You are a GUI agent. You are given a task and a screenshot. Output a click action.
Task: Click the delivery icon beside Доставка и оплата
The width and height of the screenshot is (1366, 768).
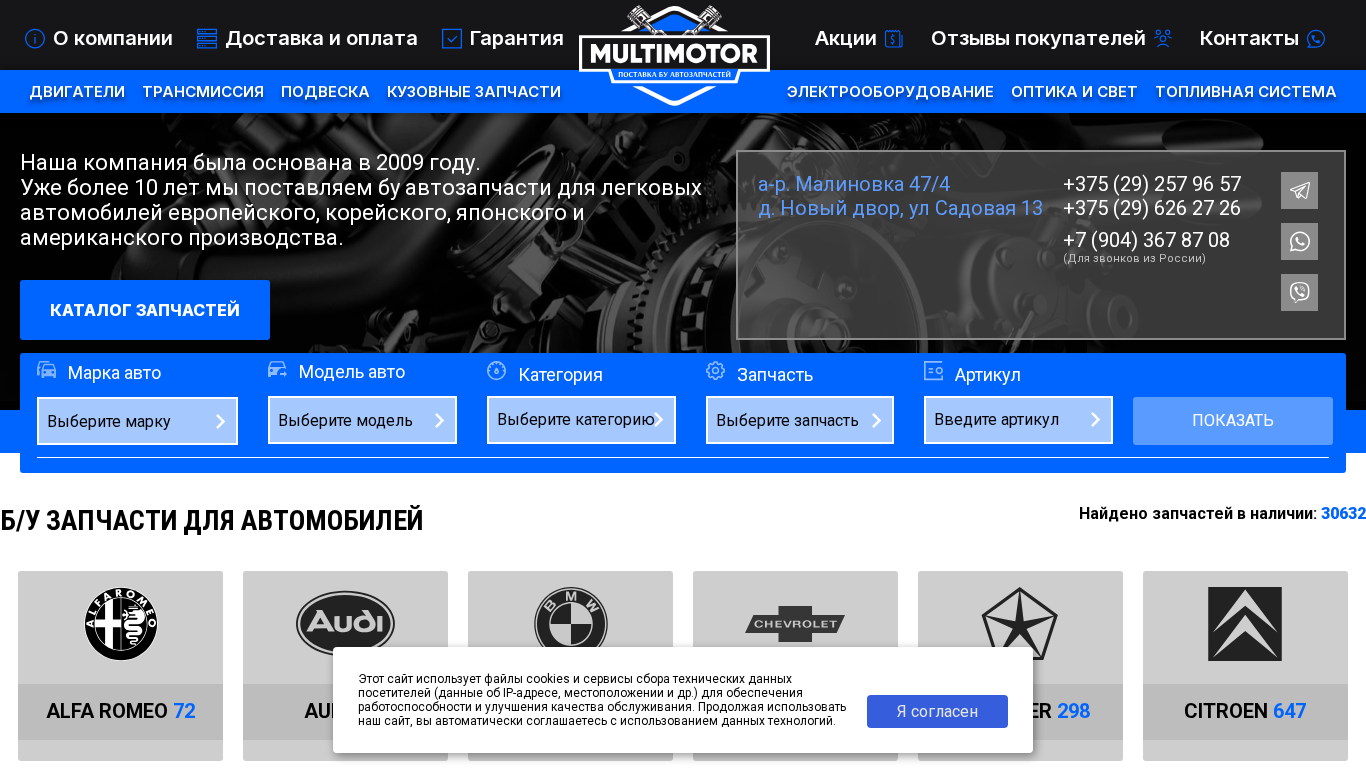point(207,39)
